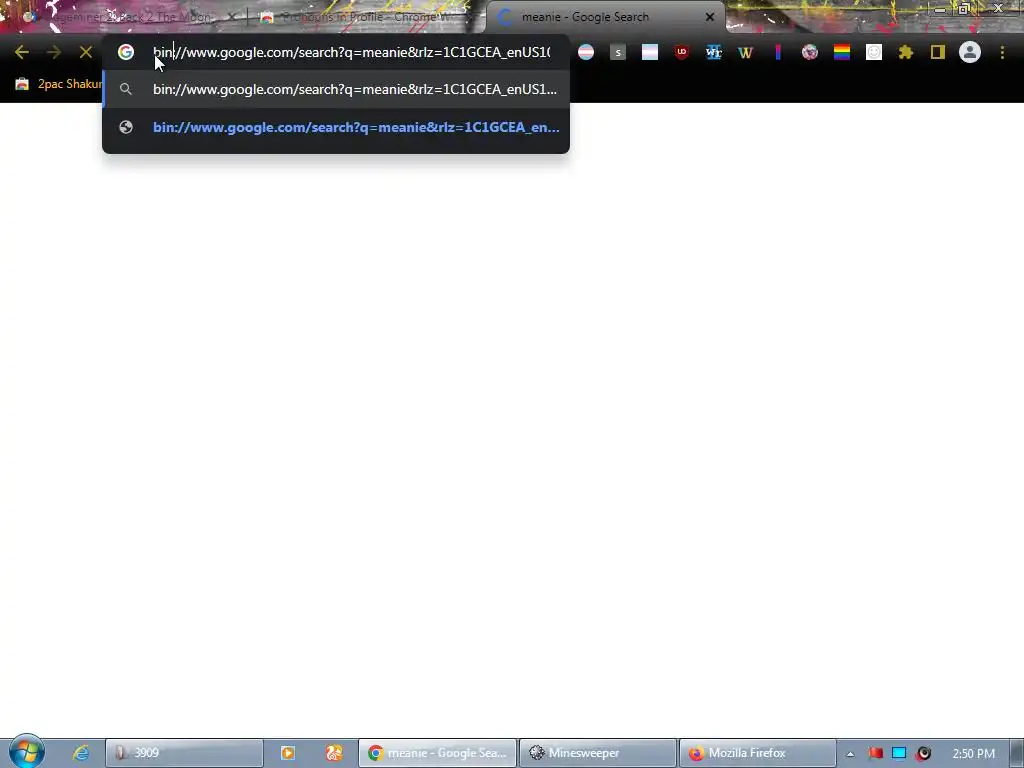Open the orange browser taskbar icon
The image size is (1024, 768).
point(334,753)
